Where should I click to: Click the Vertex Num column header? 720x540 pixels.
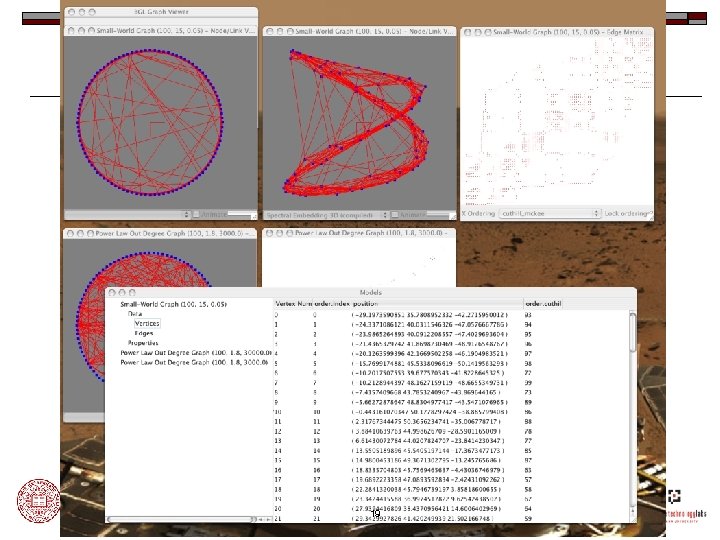[x=293, y=304]
